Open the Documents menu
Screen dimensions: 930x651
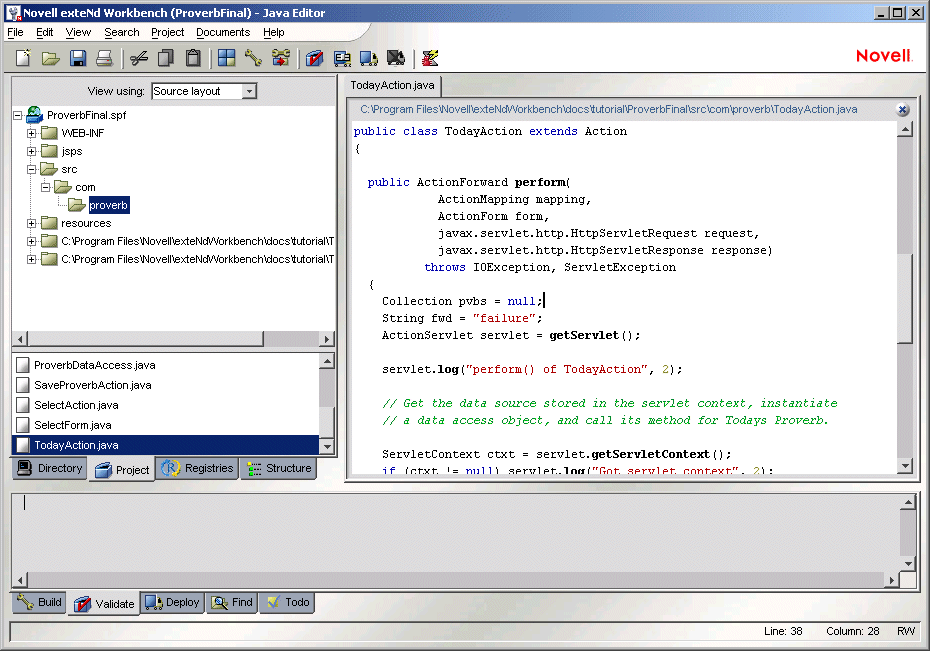(223, 32)
